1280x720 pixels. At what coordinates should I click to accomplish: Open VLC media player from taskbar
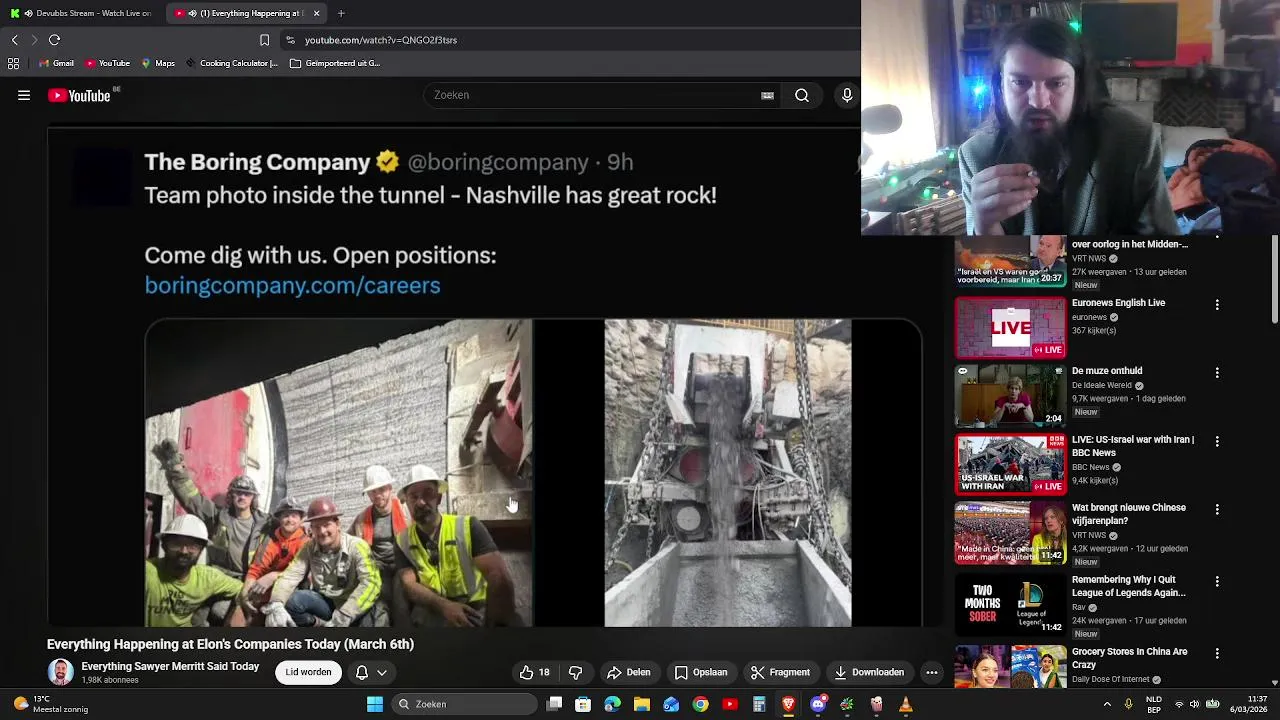click(x=905, y=704)
